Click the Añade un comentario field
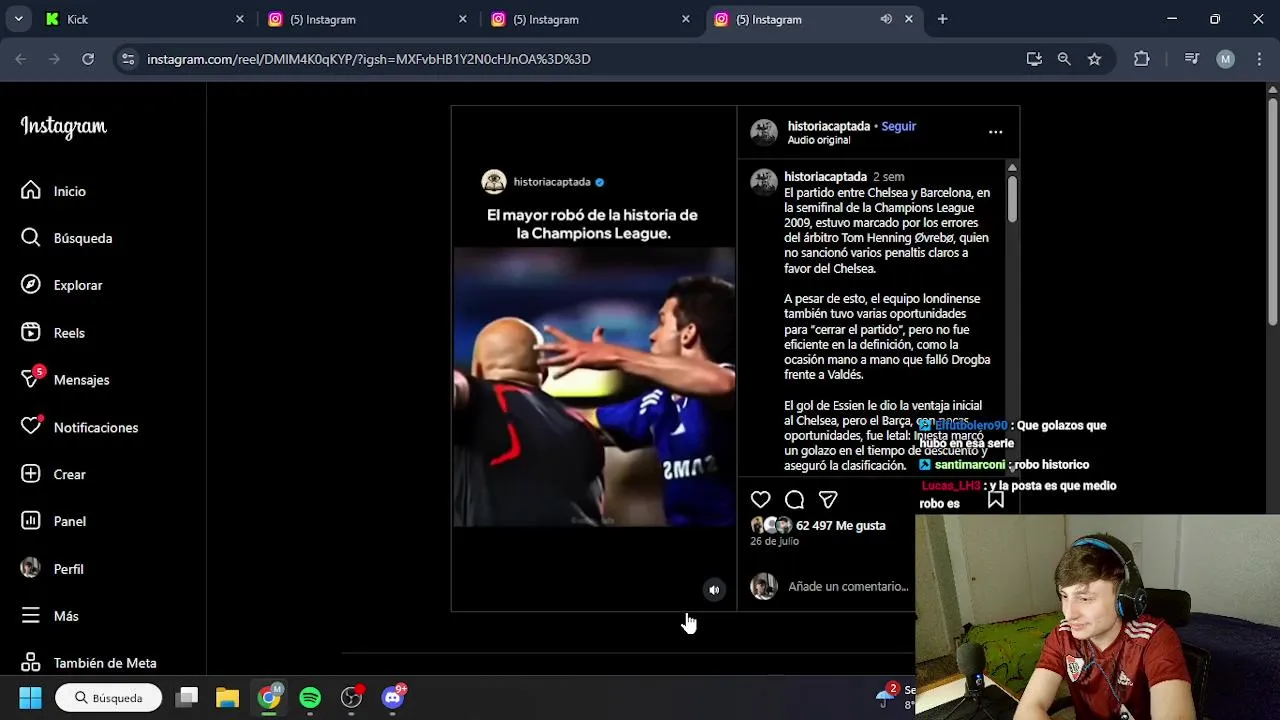Screen dimensions: 1280x720 (848, 587)
